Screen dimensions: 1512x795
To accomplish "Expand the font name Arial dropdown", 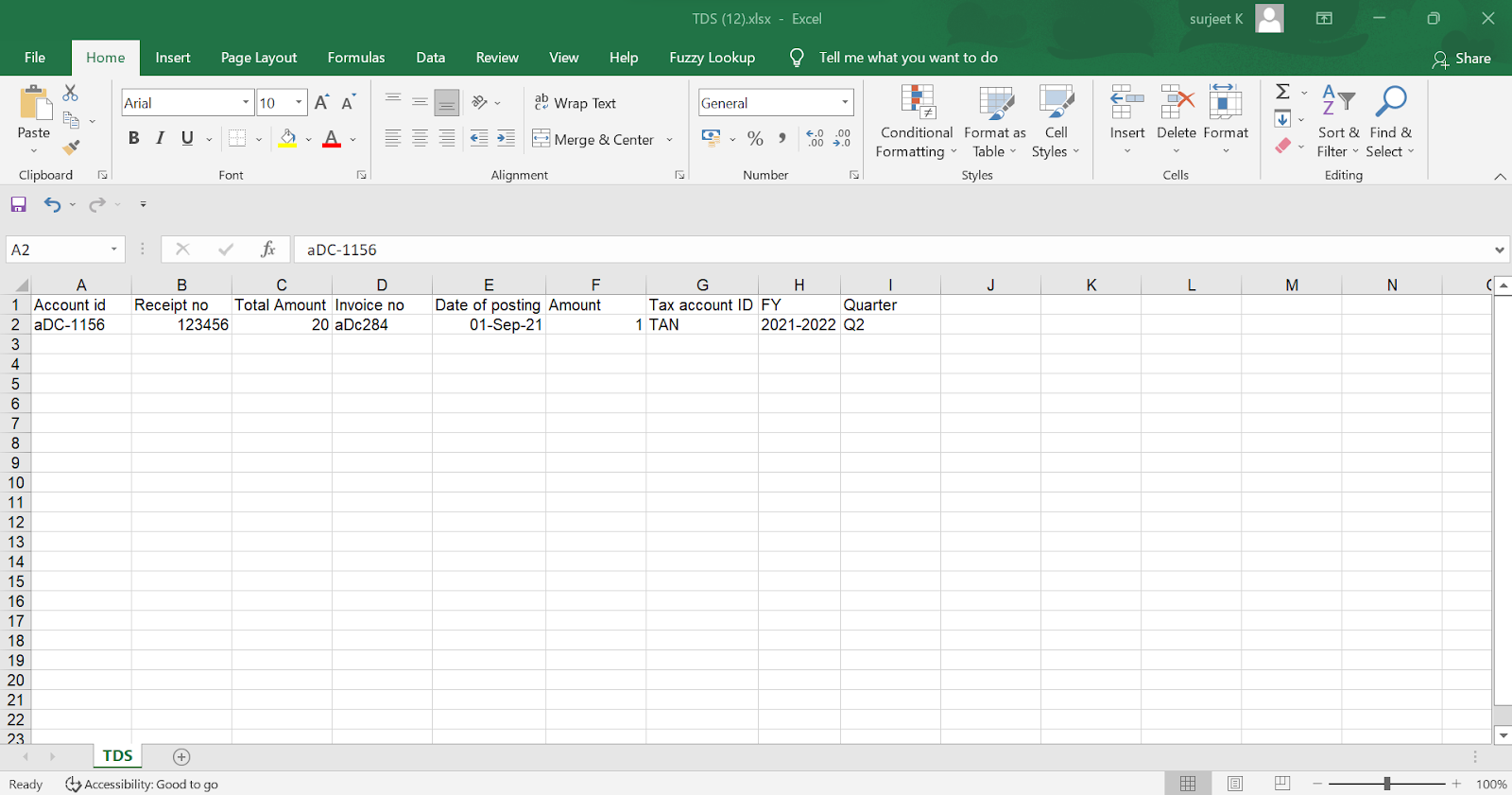I will [x=246, y=103].
